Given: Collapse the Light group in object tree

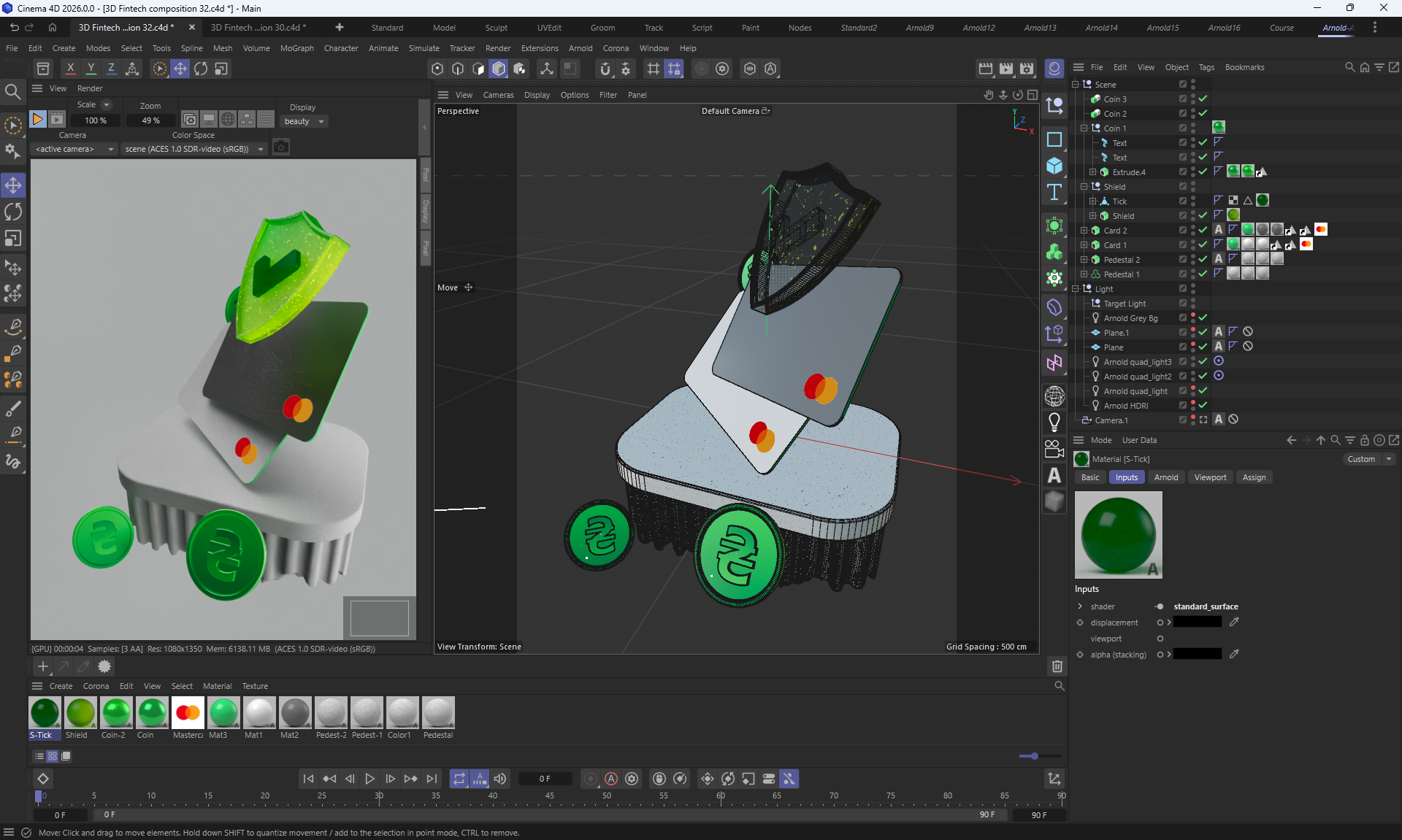Looking at the screenshot, I should point(1076,289).
